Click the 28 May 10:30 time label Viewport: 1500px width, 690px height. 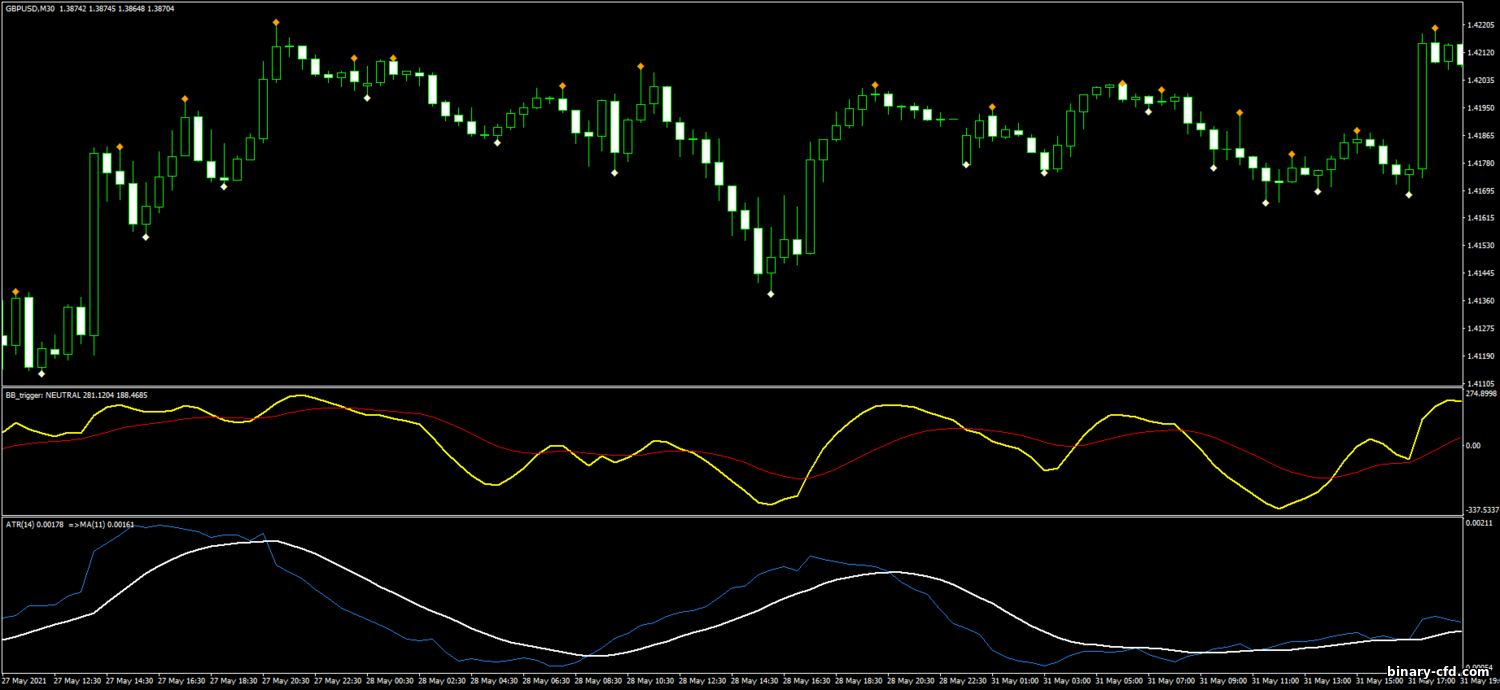(x=650, y=681)
